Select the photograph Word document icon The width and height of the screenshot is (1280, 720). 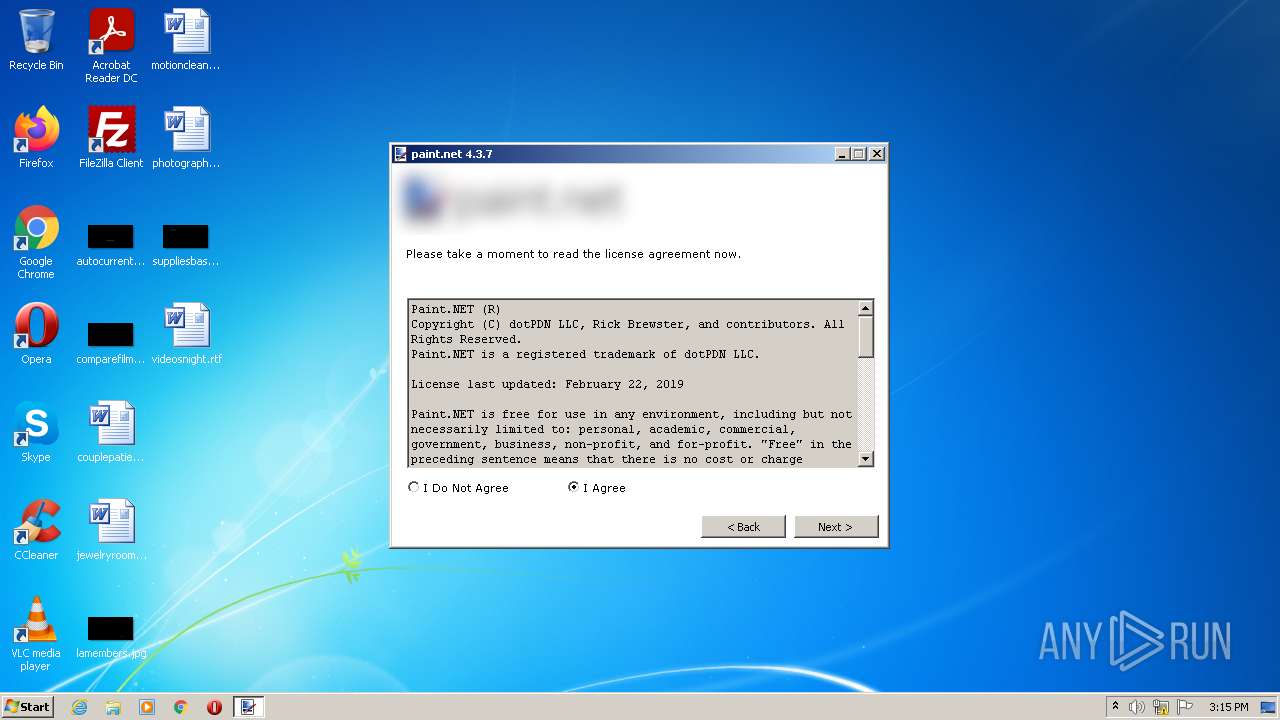pos(186,138)
